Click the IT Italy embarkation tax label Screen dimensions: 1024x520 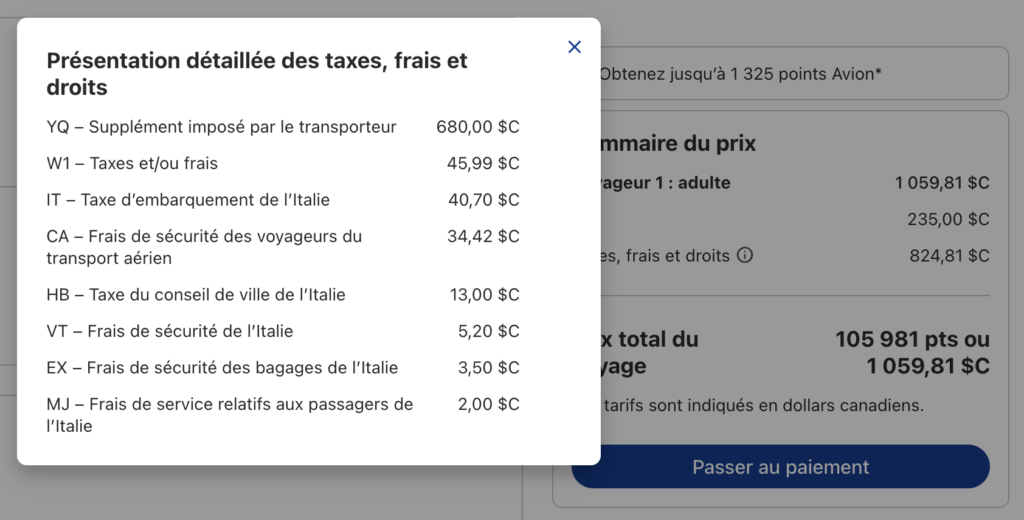pos(188,200)
